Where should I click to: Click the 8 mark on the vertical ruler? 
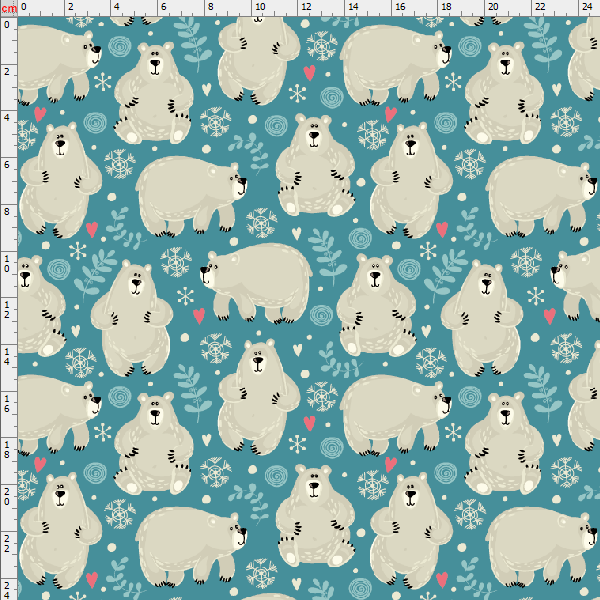(7, 212)
